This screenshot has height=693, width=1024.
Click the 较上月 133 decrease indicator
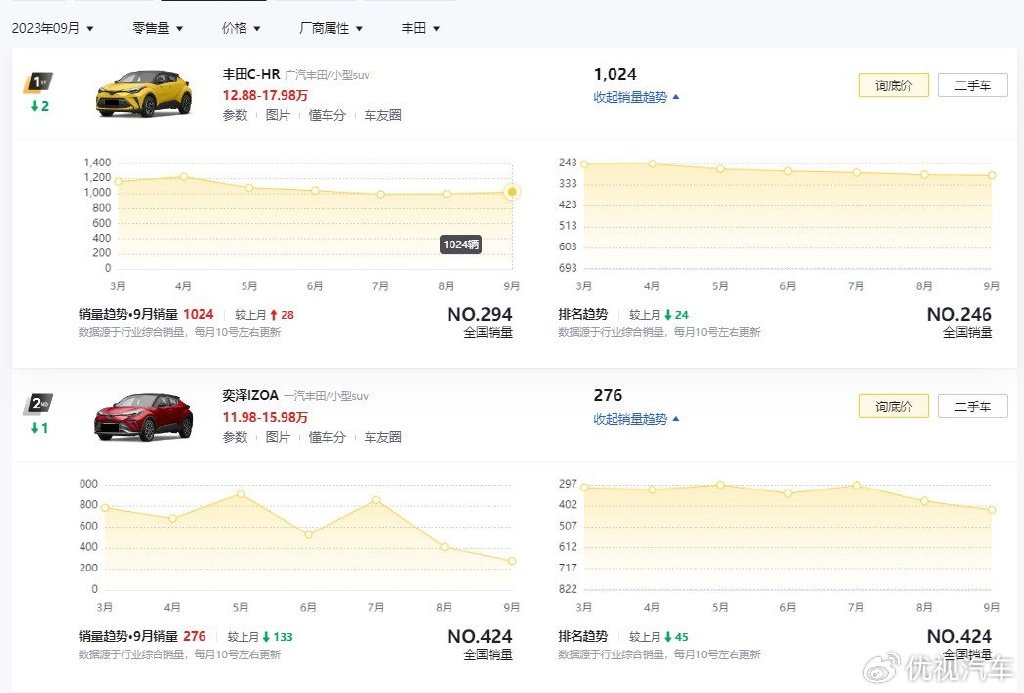coord(260,637)
